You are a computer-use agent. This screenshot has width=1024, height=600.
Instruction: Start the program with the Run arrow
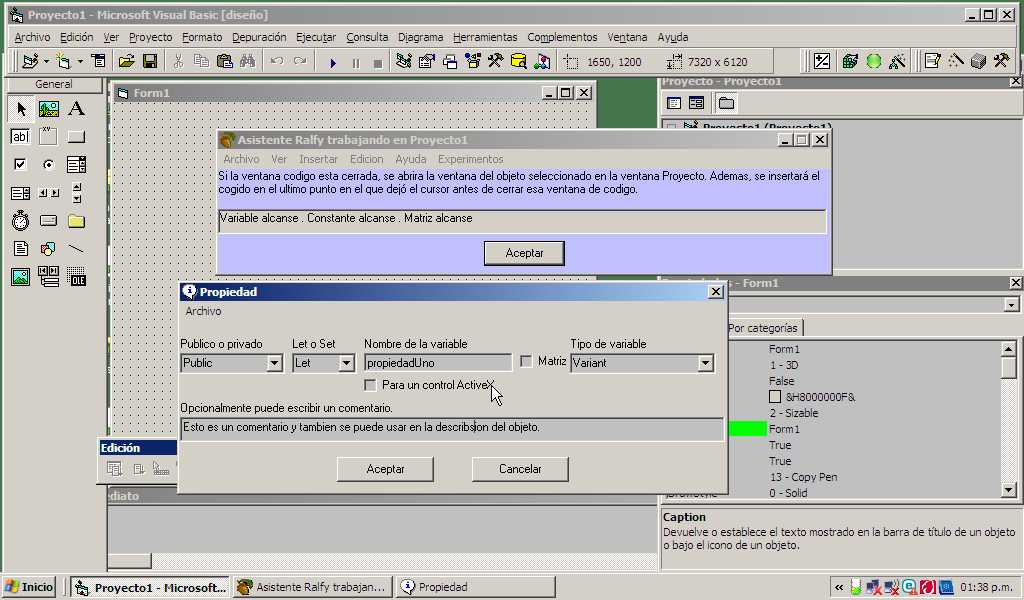point(332,63)
